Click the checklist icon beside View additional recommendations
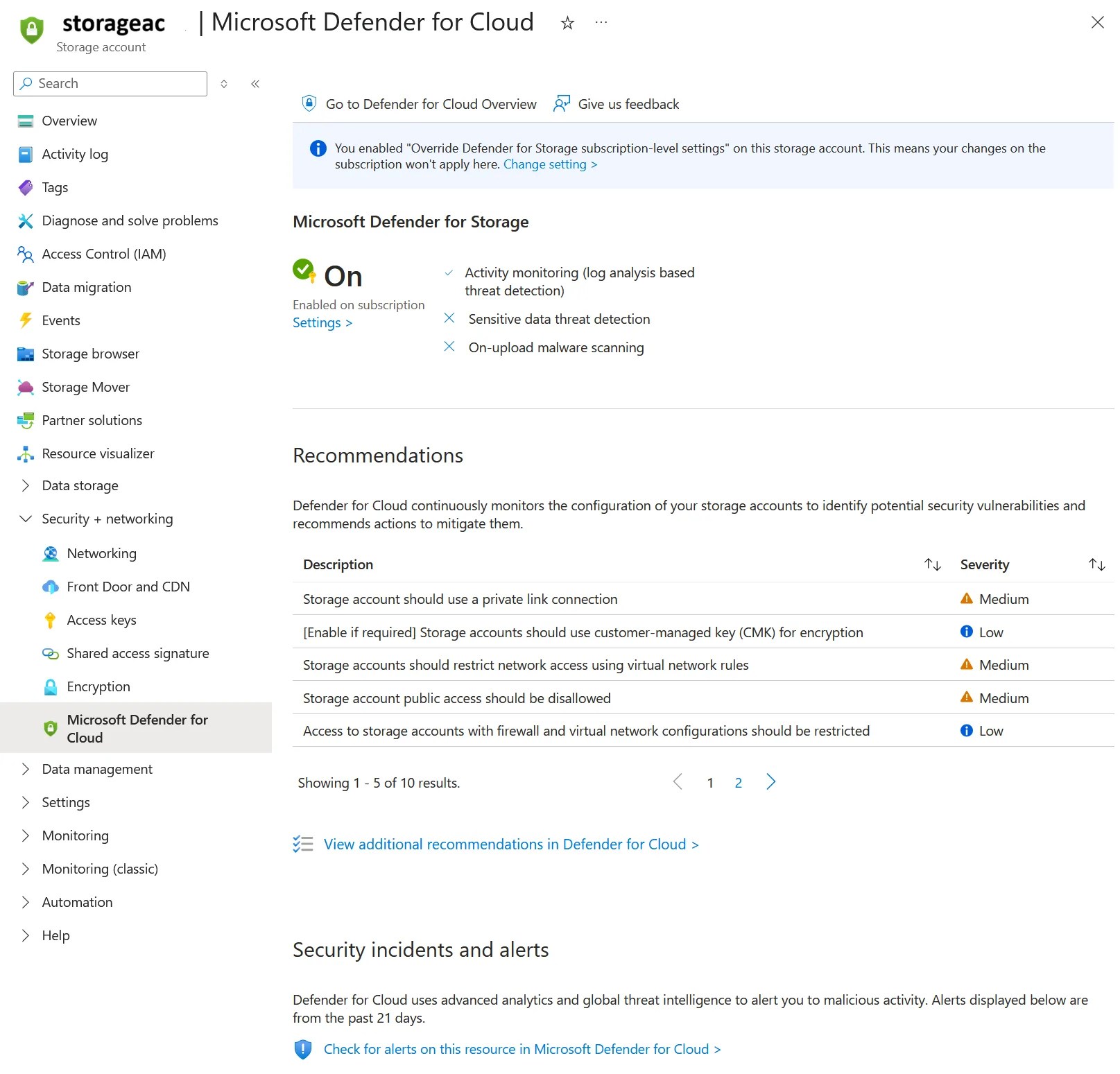The image size is (1120, 1074). (303, 844)
